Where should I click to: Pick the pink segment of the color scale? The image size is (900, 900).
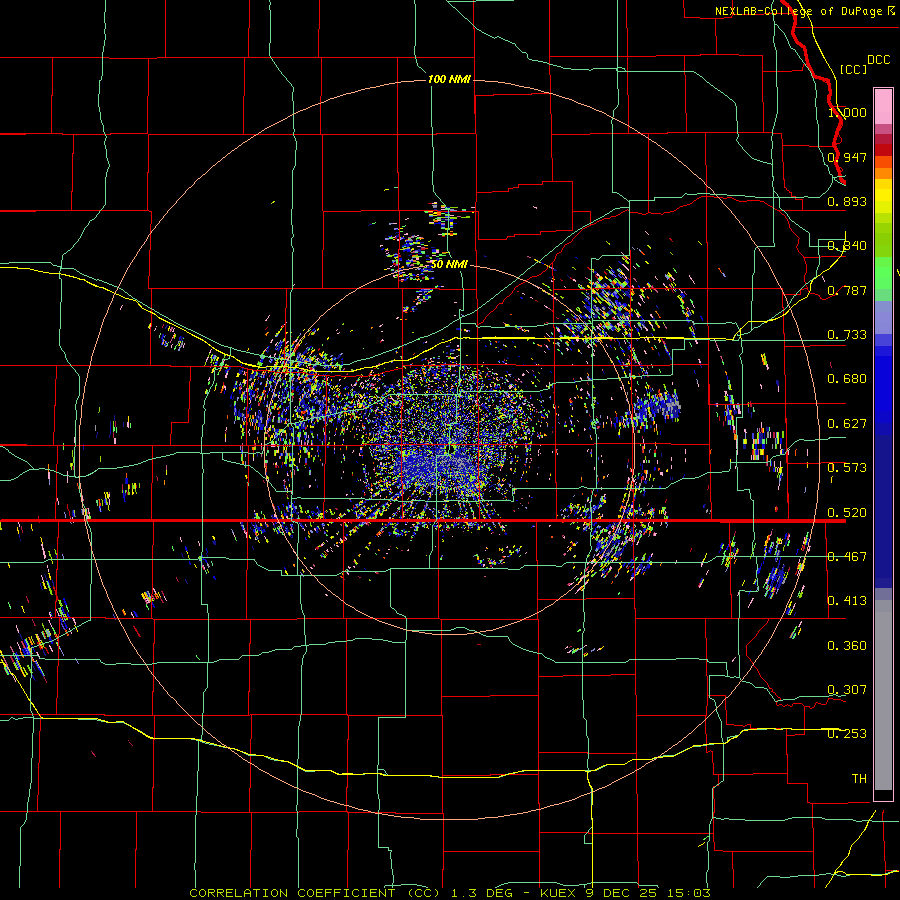coord(883,106)
